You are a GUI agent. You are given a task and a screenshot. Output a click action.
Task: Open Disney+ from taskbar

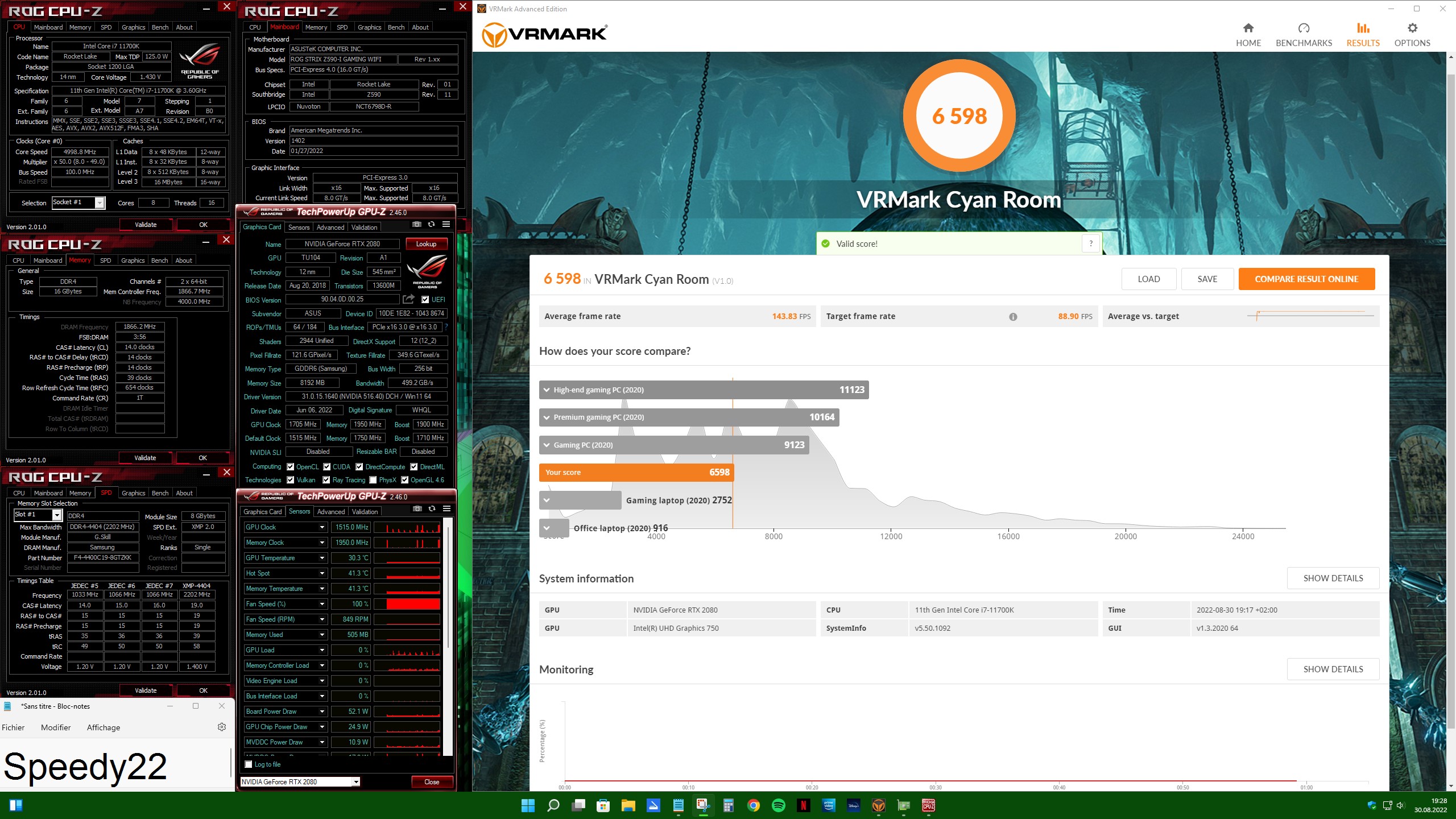pyautogui.click(x=854, y=805)
